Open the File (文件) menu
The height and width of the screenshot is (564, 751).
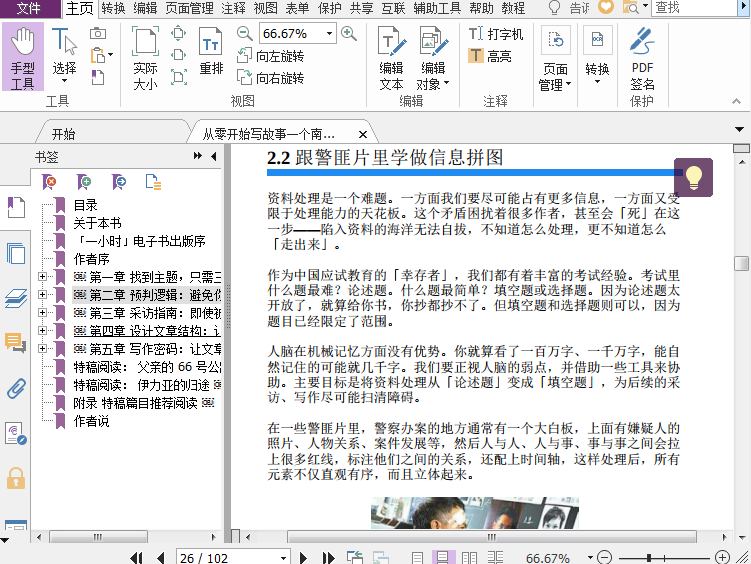pyautogui.click(x=29, y=8)
